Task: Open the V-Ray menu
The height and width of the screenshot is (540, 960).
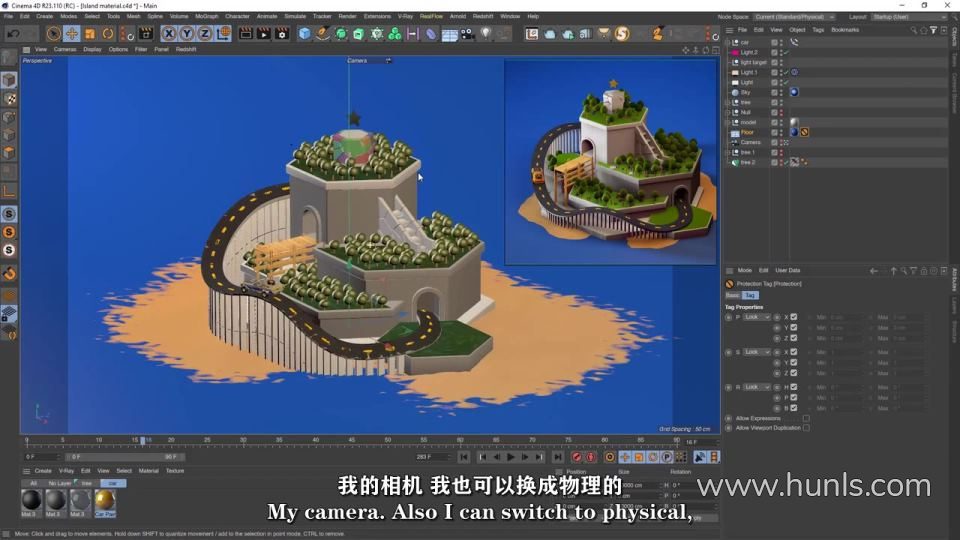Action: 405,17
